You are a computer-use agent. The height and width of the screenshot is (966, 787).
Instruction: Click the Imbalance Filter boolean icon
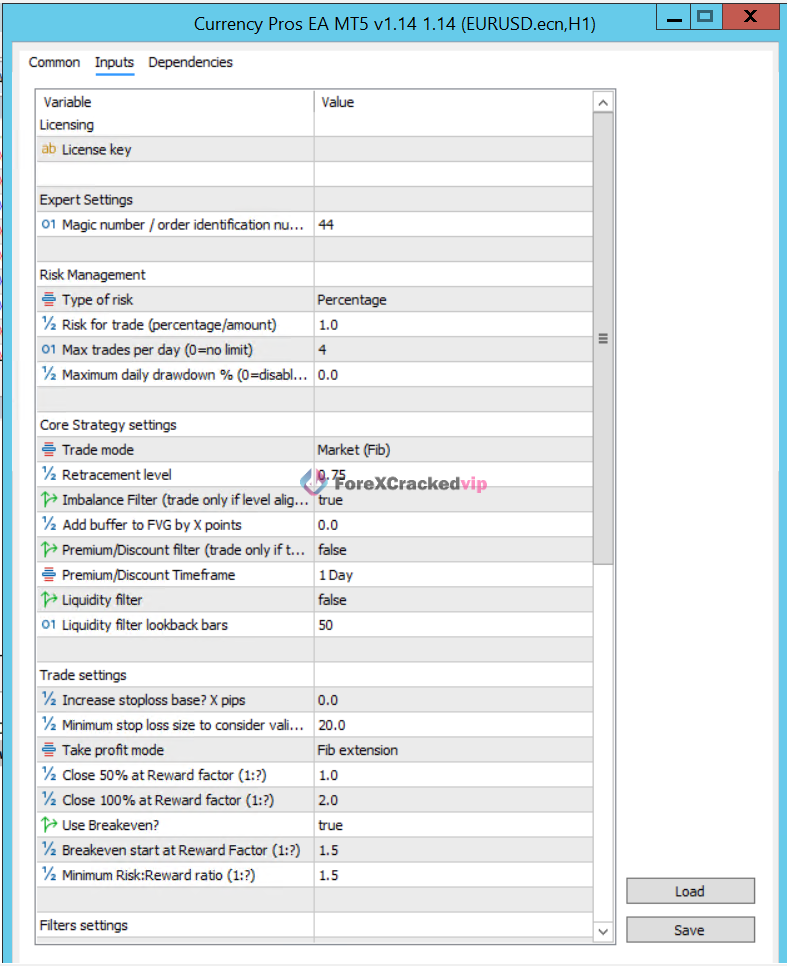[48, 500]
